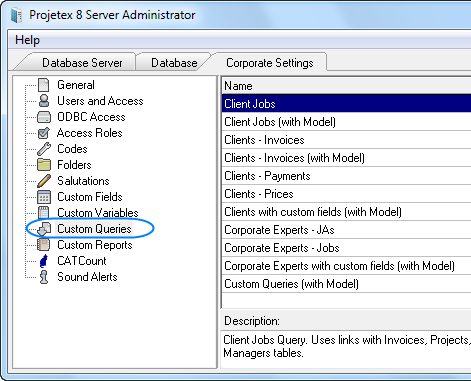Click the Users and Access person icon
Image resolution: width=471 pixels, height=381 pixels.
(44, 101)
